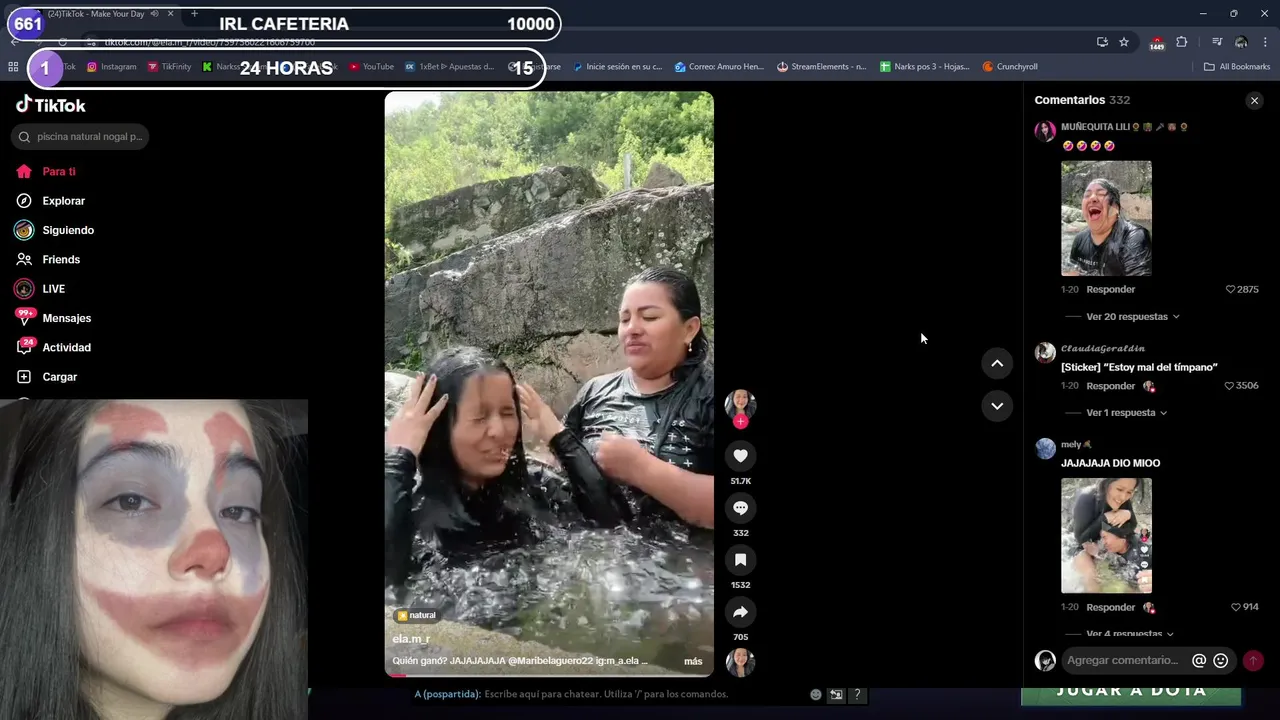
Task: Open the 1xBet bookmark
Action: [449, 67]
